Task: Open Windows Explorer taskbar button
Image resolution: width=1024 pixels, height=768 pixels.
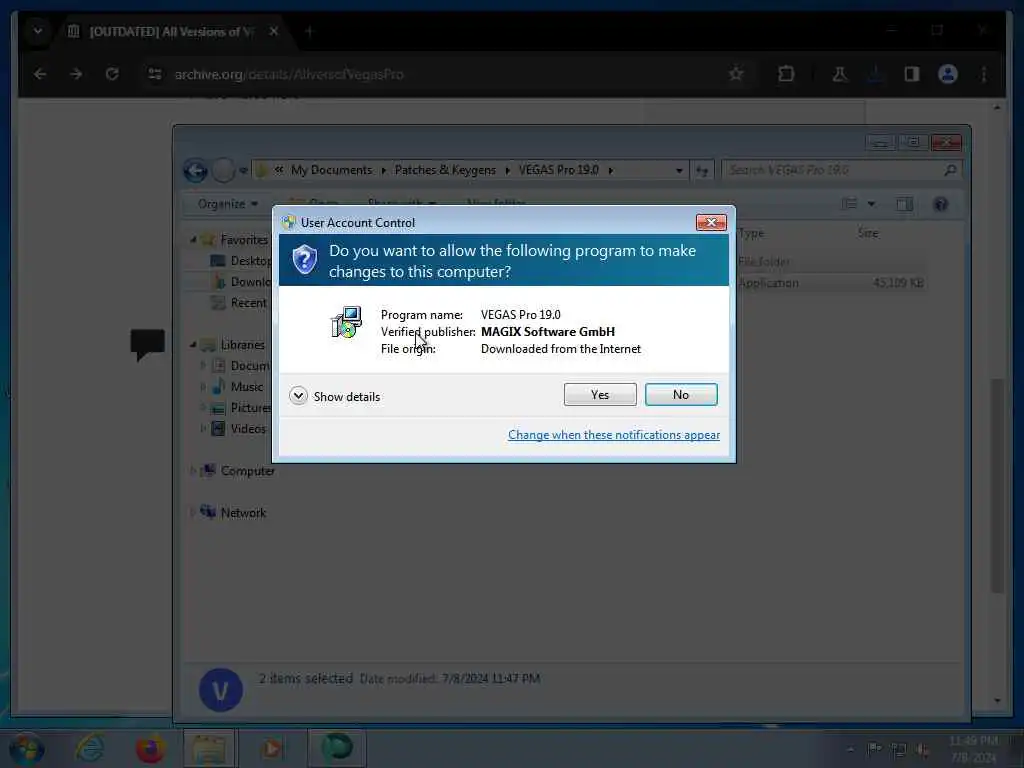Action: click(209, 748)
